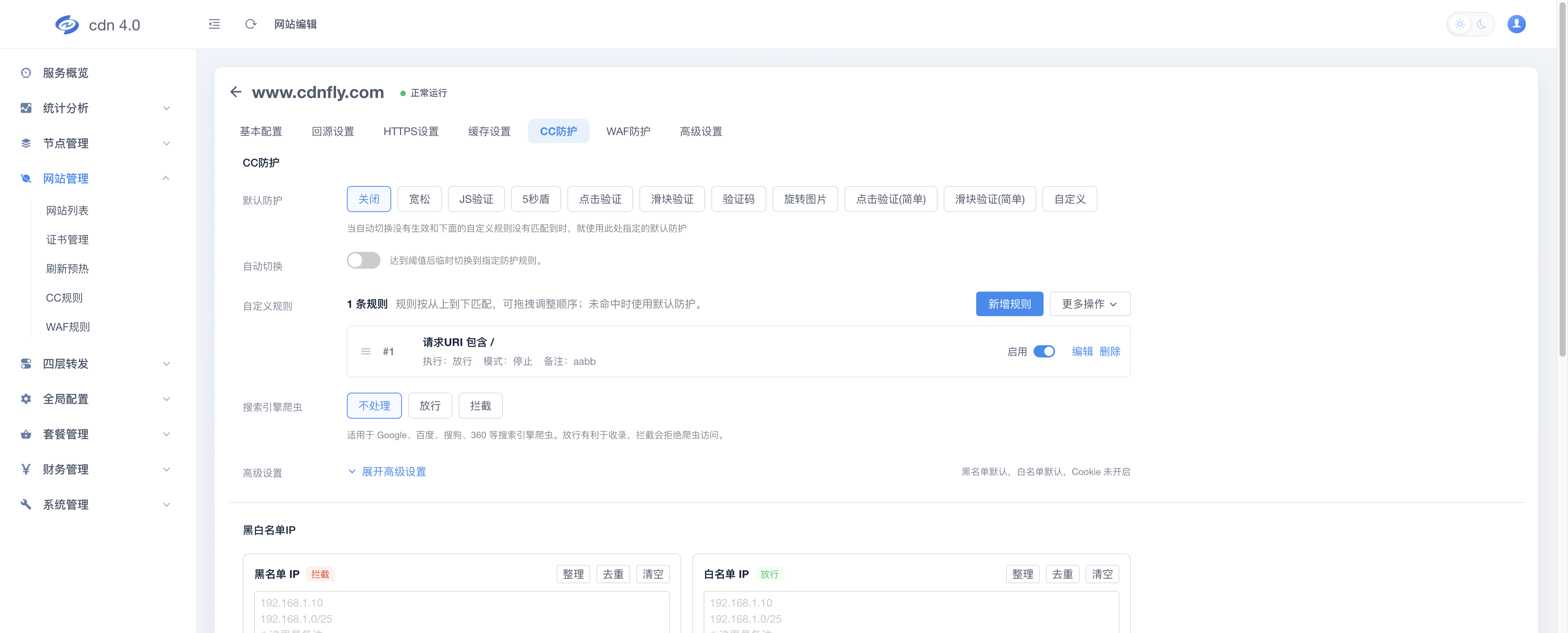Switch to light theme sun icon

1460,24
